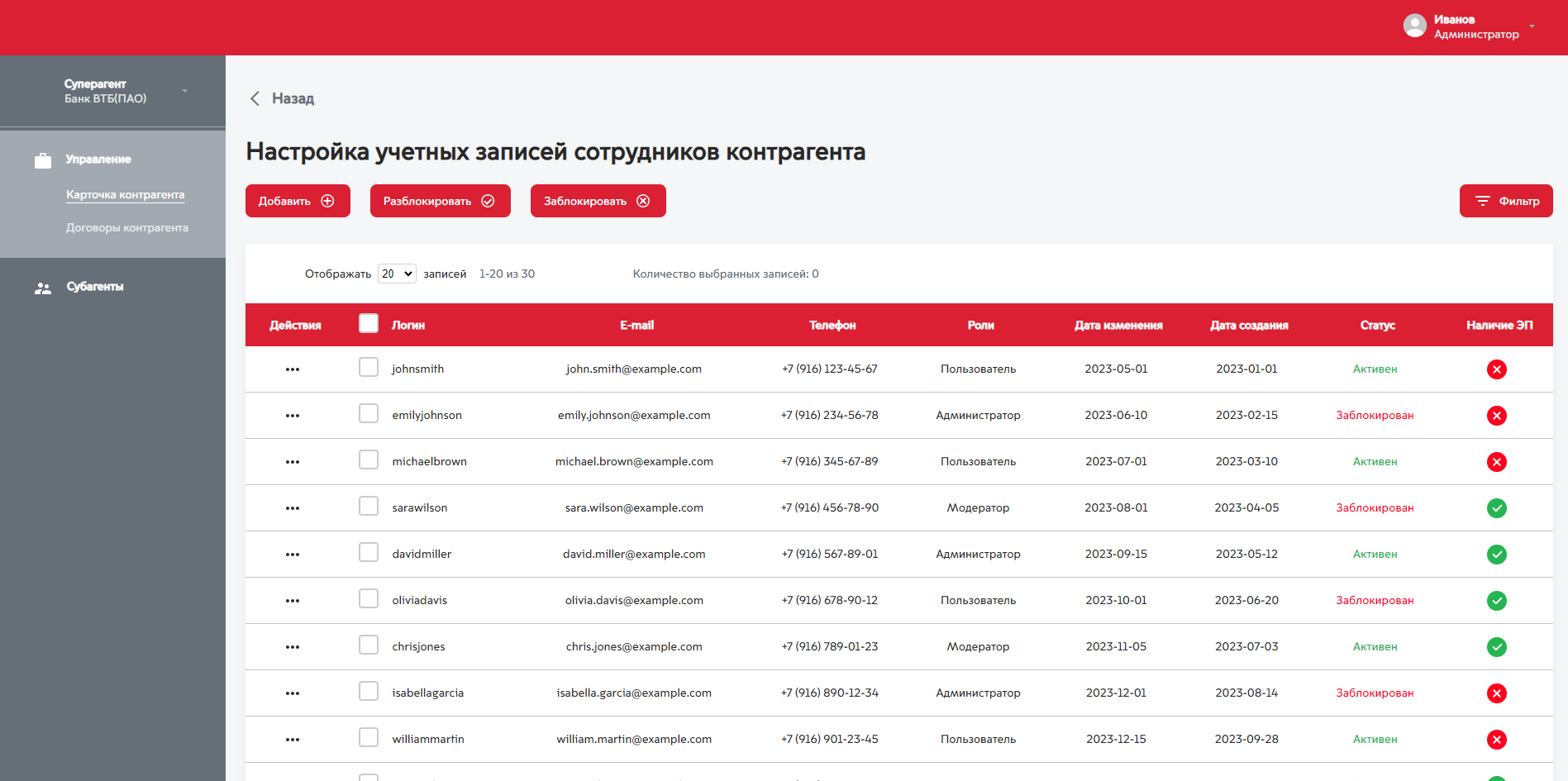
Task: Open the Фильтр panel button
Action: (x=1506, y=201)
